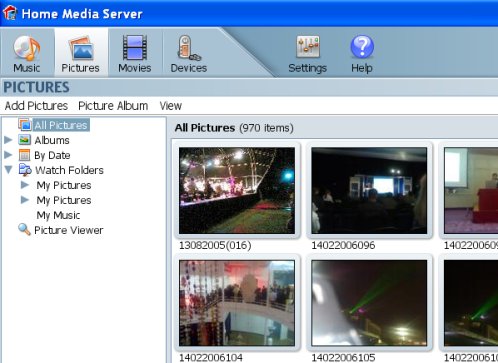Select All Pictures in the tree
Screen dimensions: 498x363
[x=61, y=125]
